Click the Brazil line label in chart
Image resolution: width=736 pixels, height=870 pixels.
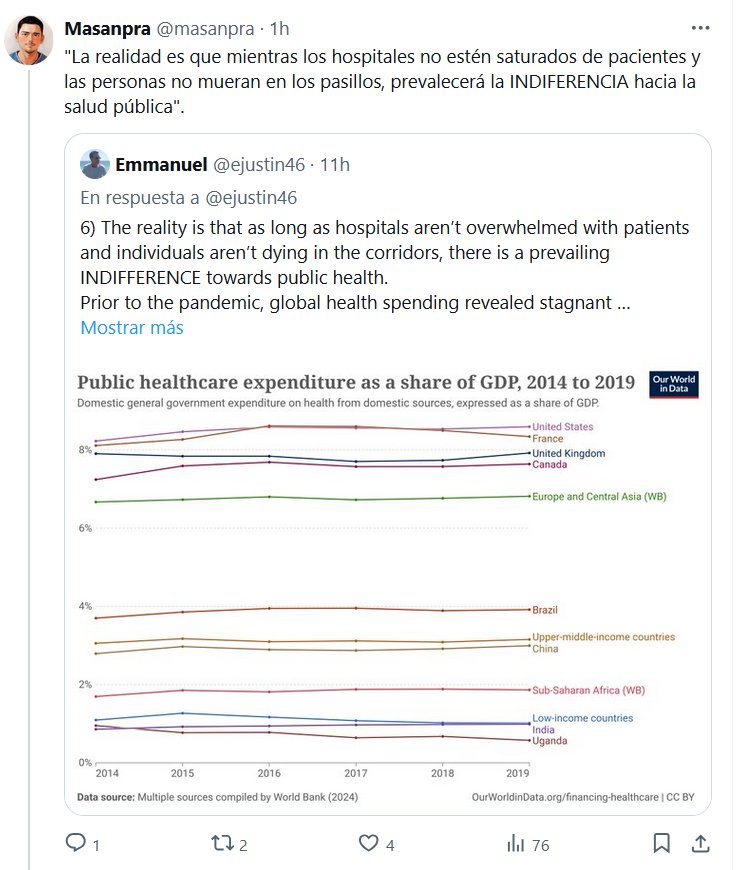tap(546, 610)
